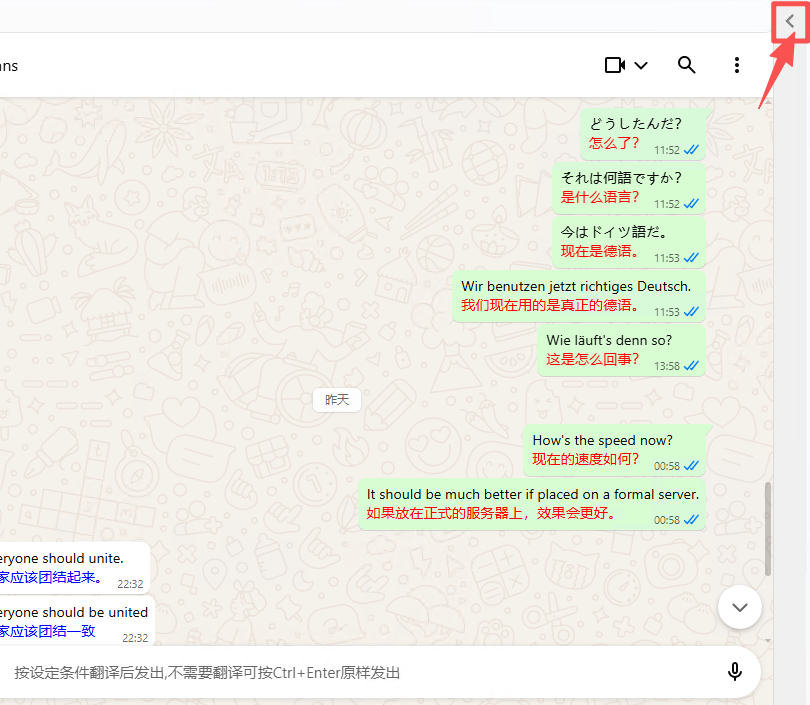
Task: Click the read-receipt ticks on "それは何語ですか?"
Action: (691, 204)
